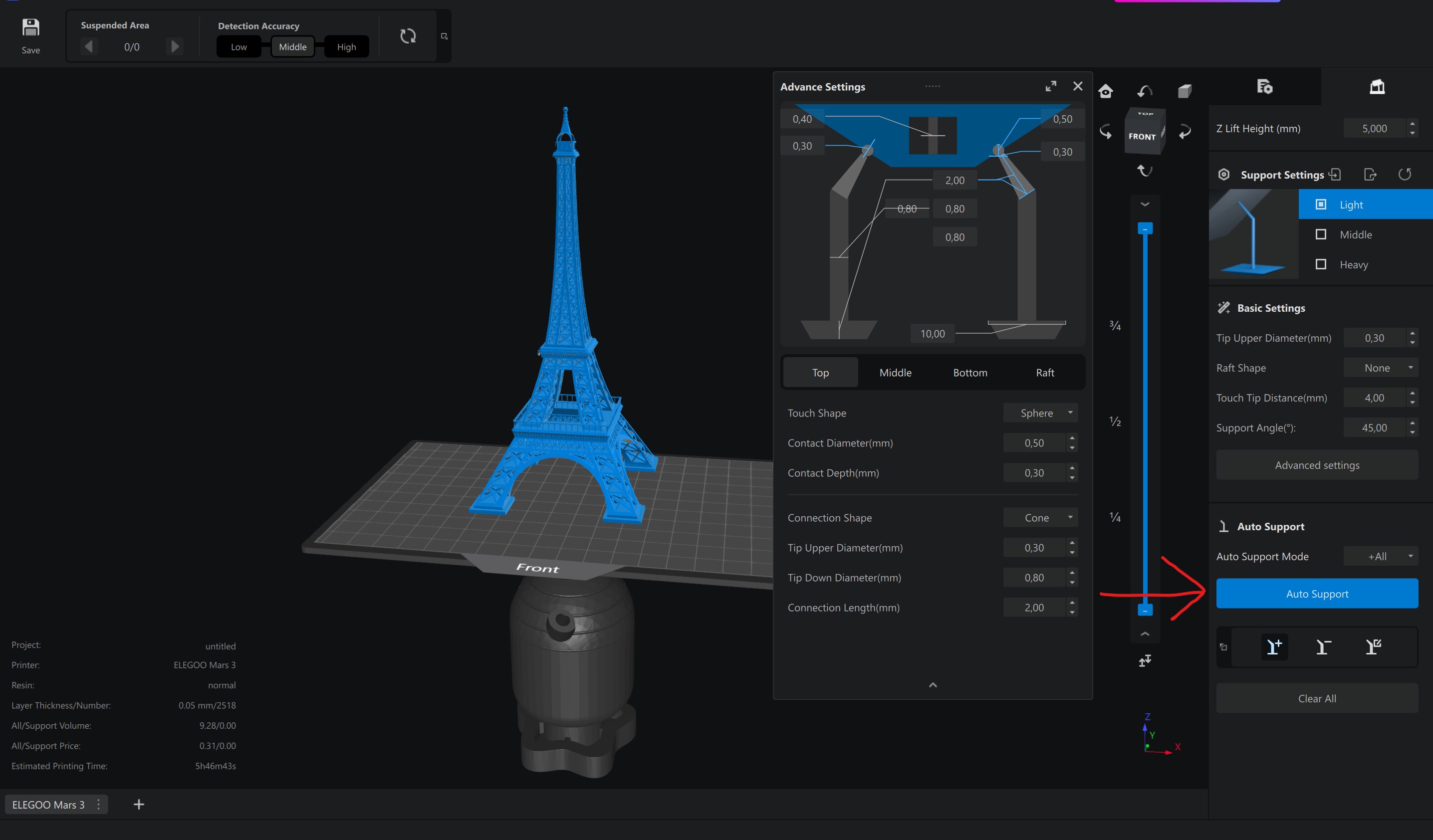The image size is (1433, 840).
Task: Click the Auto Support button
Action: 1317,594
